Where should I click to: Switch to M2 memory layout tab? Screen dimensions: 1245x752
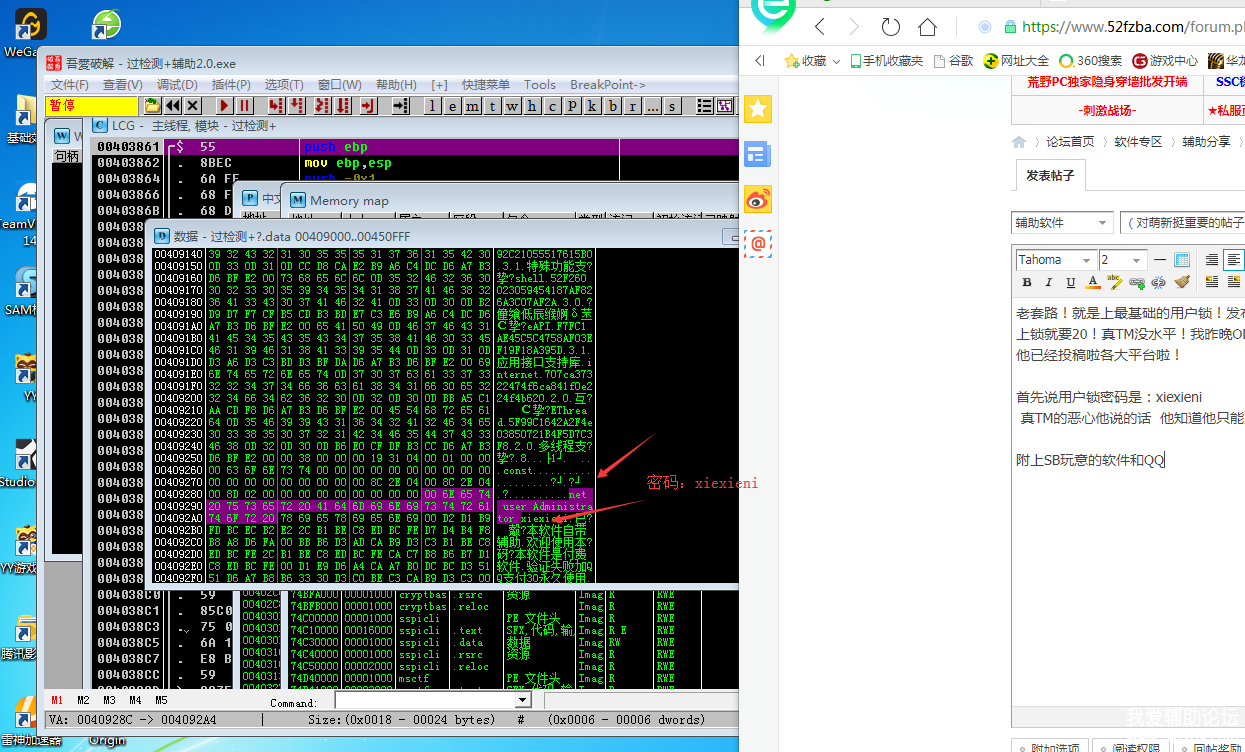(83, 700)
